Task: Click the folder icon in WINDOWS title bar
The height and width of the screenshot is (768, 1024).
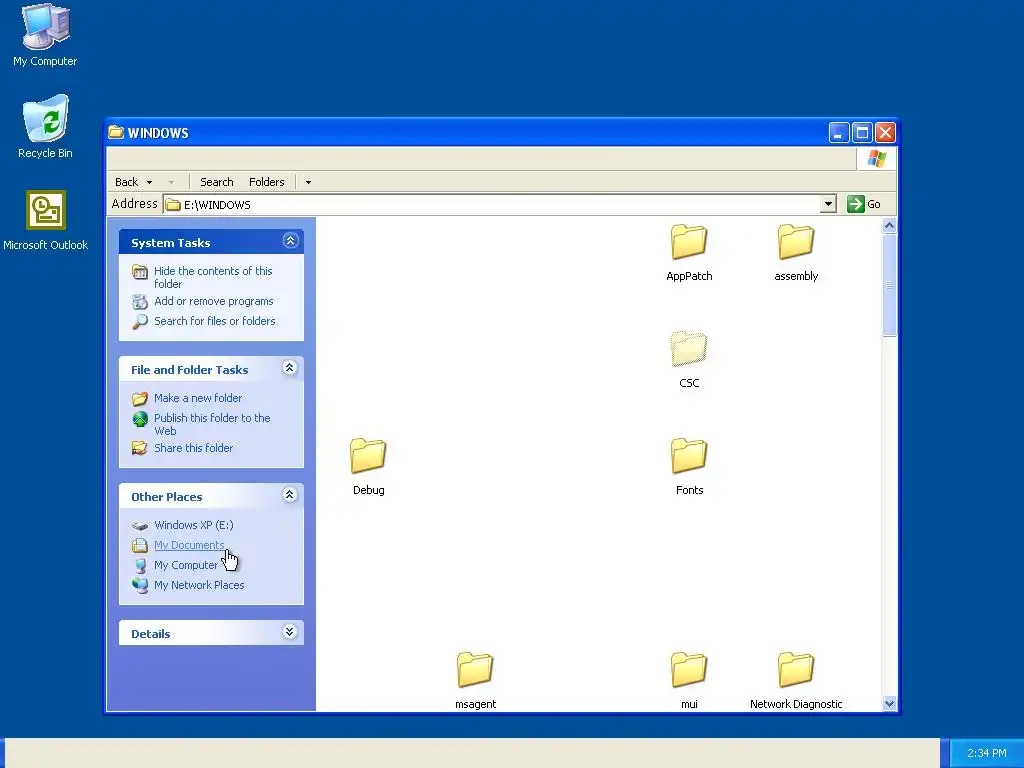Action: point(116,133)
